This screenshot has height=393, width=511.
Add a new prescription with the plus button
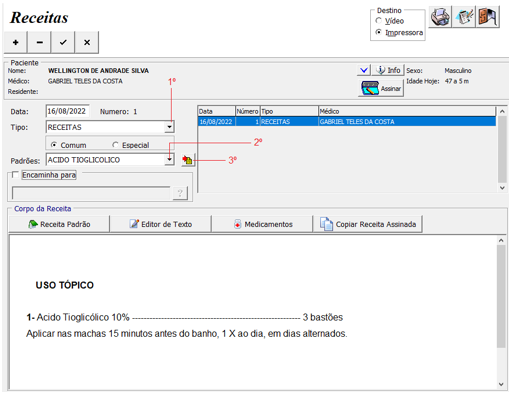click(x=16, y=42)
